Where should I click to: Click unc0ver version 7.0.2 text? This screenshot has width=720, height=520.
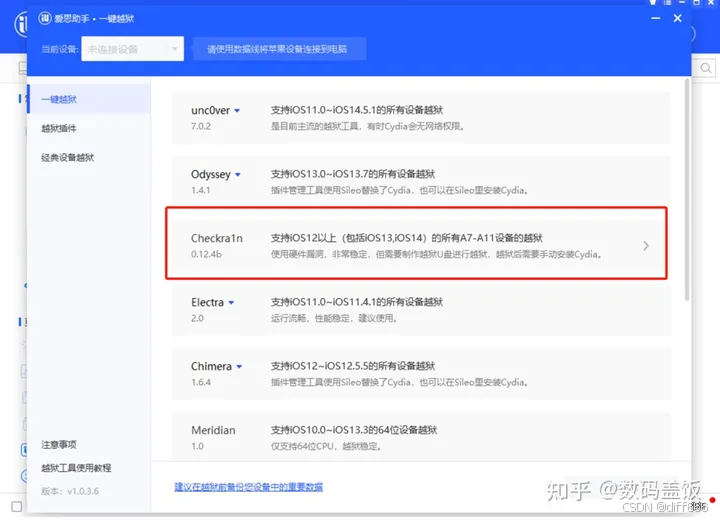click(x=201, y=126)
